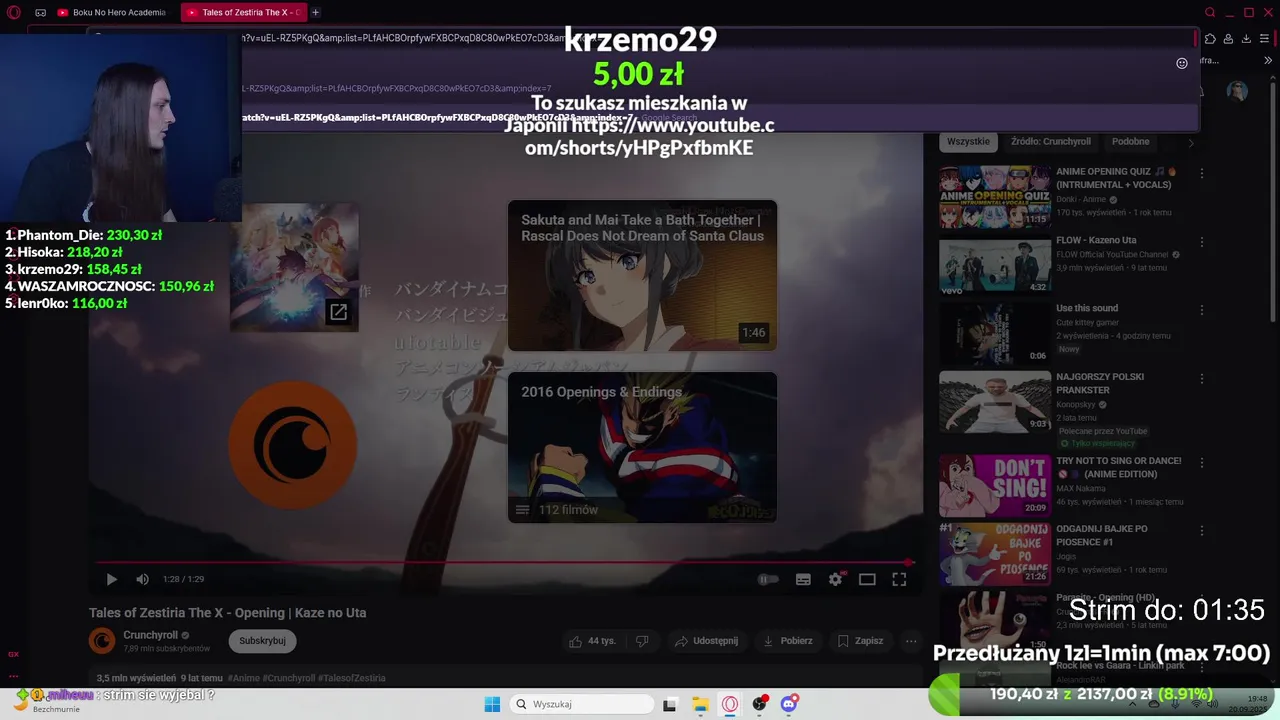Open the browser downloads icon

pos(1246,39)
